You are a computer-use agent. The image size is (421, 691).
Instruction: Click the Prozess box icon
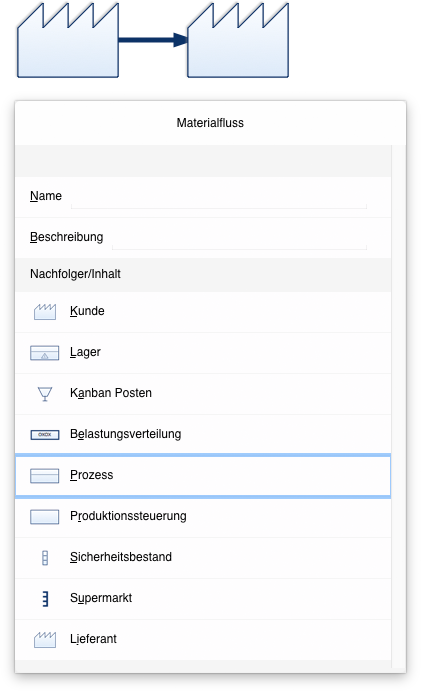(x=45, y=476)
